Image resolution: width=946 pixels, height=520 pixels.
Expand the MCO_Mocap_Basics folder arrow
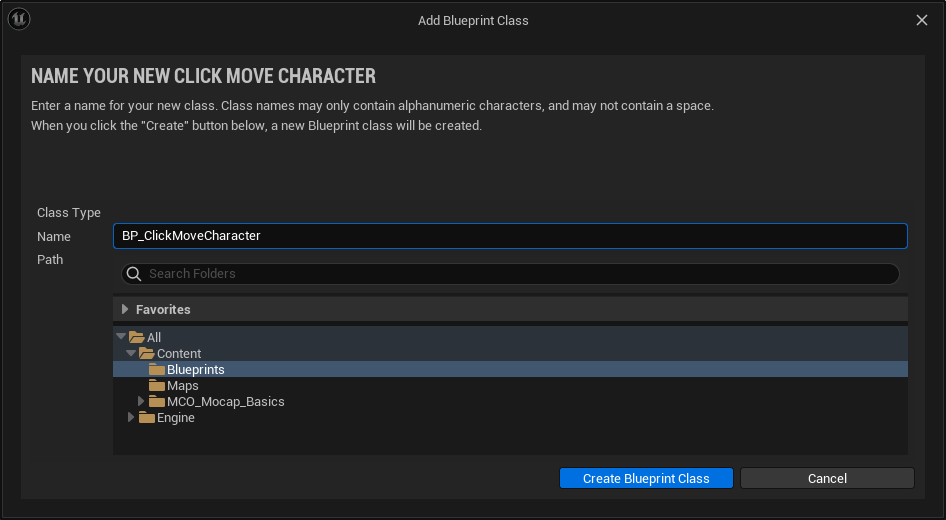coord(141,401)
